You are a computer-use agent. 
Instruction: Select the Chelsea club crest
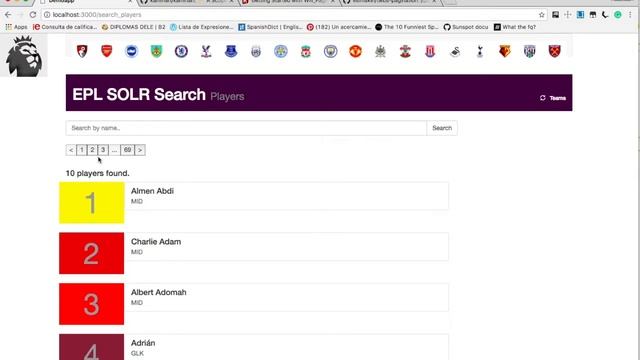click(181, 51)
